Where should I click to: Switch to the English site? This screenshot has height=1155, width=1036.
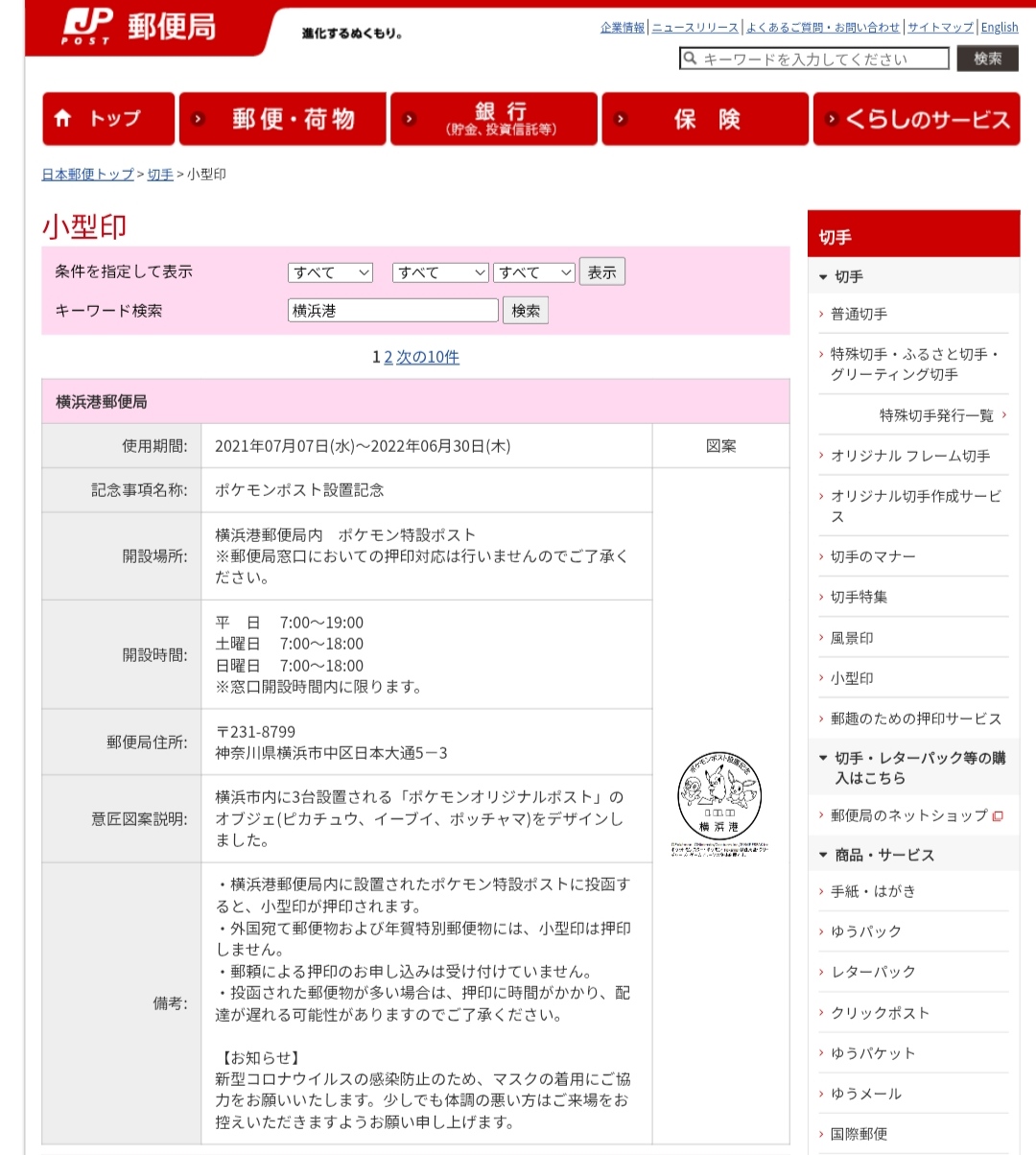[x=1000, y=28]
